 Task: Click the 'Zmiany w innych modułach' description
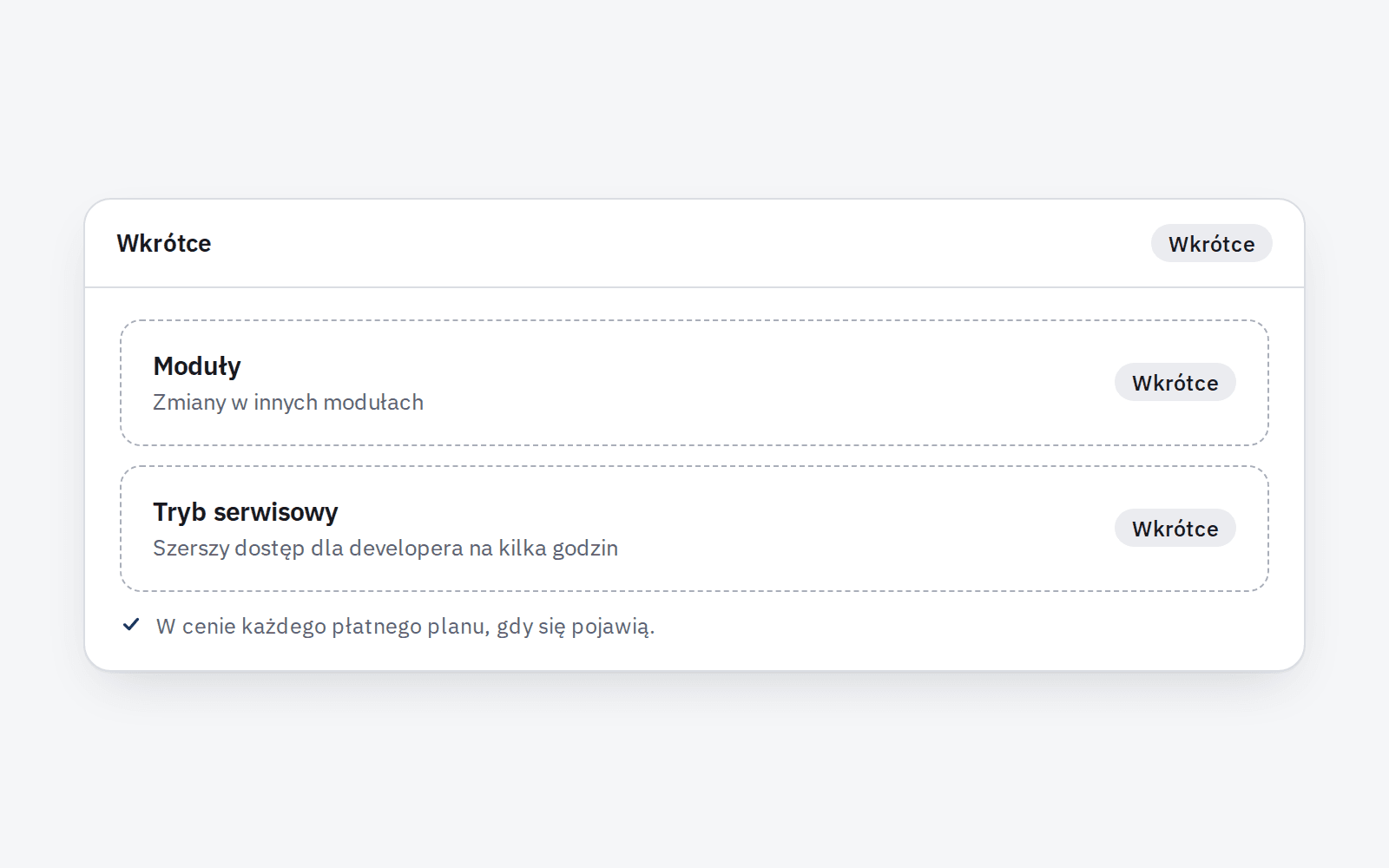pos(288,403)
